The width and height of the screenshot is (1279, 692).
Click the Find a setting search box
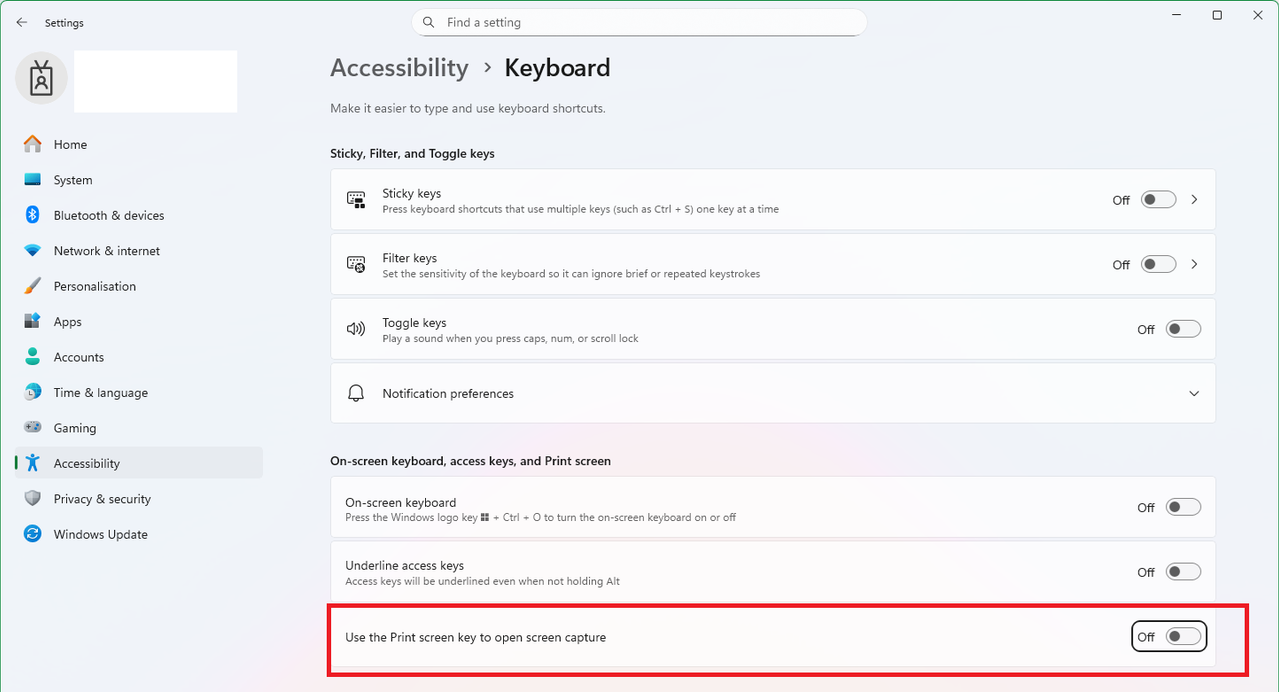click(640, 22)
